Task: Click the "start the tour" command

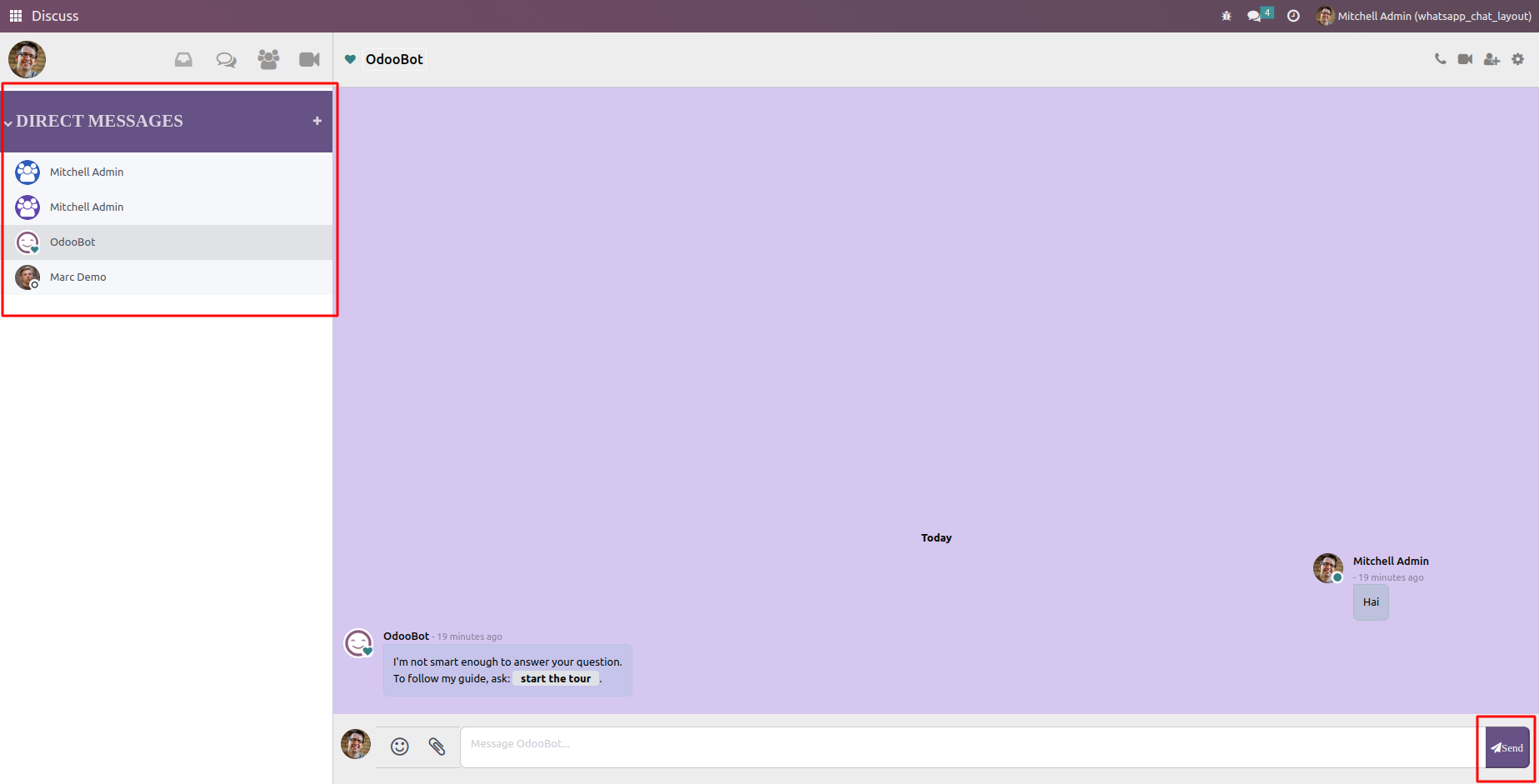Action: click(x=556, y=679)
